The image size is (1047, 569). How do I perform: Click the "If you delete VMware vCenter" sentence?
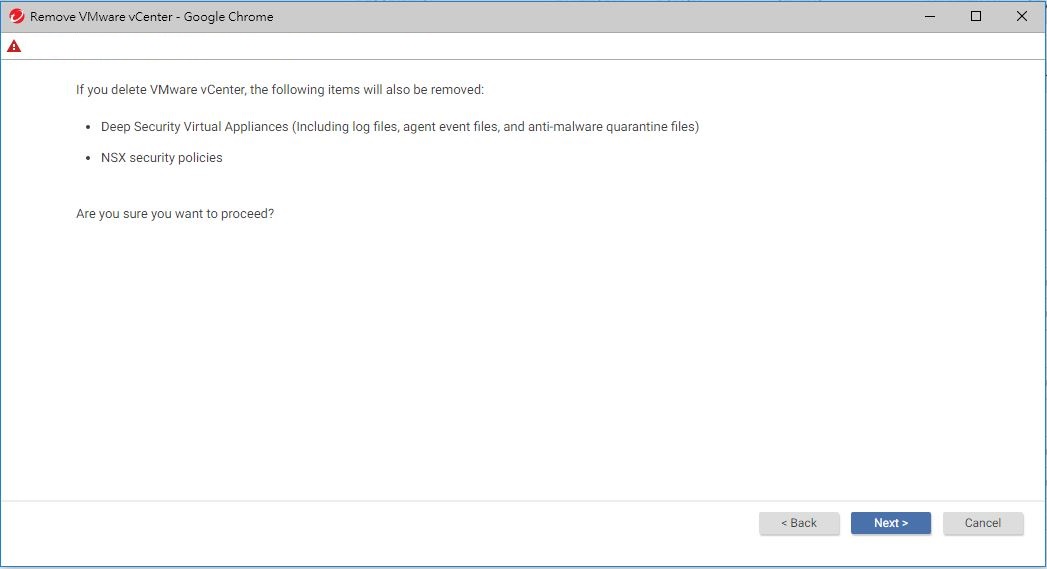pyautogui.click(x=280, y=90)
